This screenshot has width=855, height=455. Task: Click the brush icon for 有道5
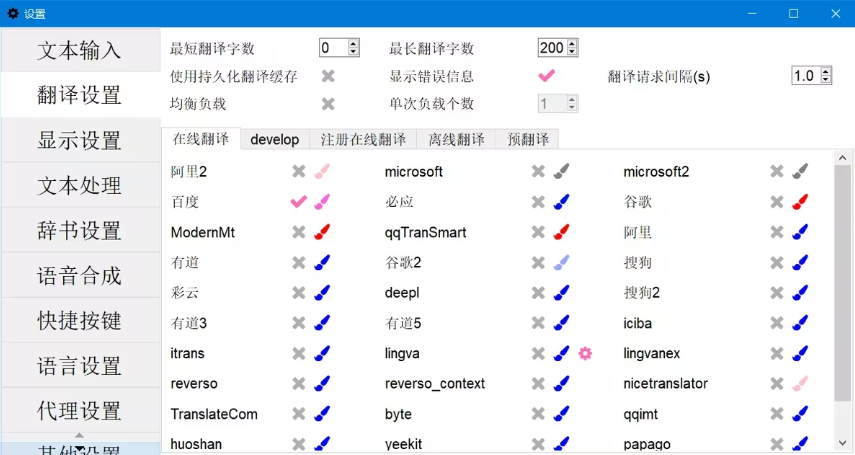coord(561,324)
